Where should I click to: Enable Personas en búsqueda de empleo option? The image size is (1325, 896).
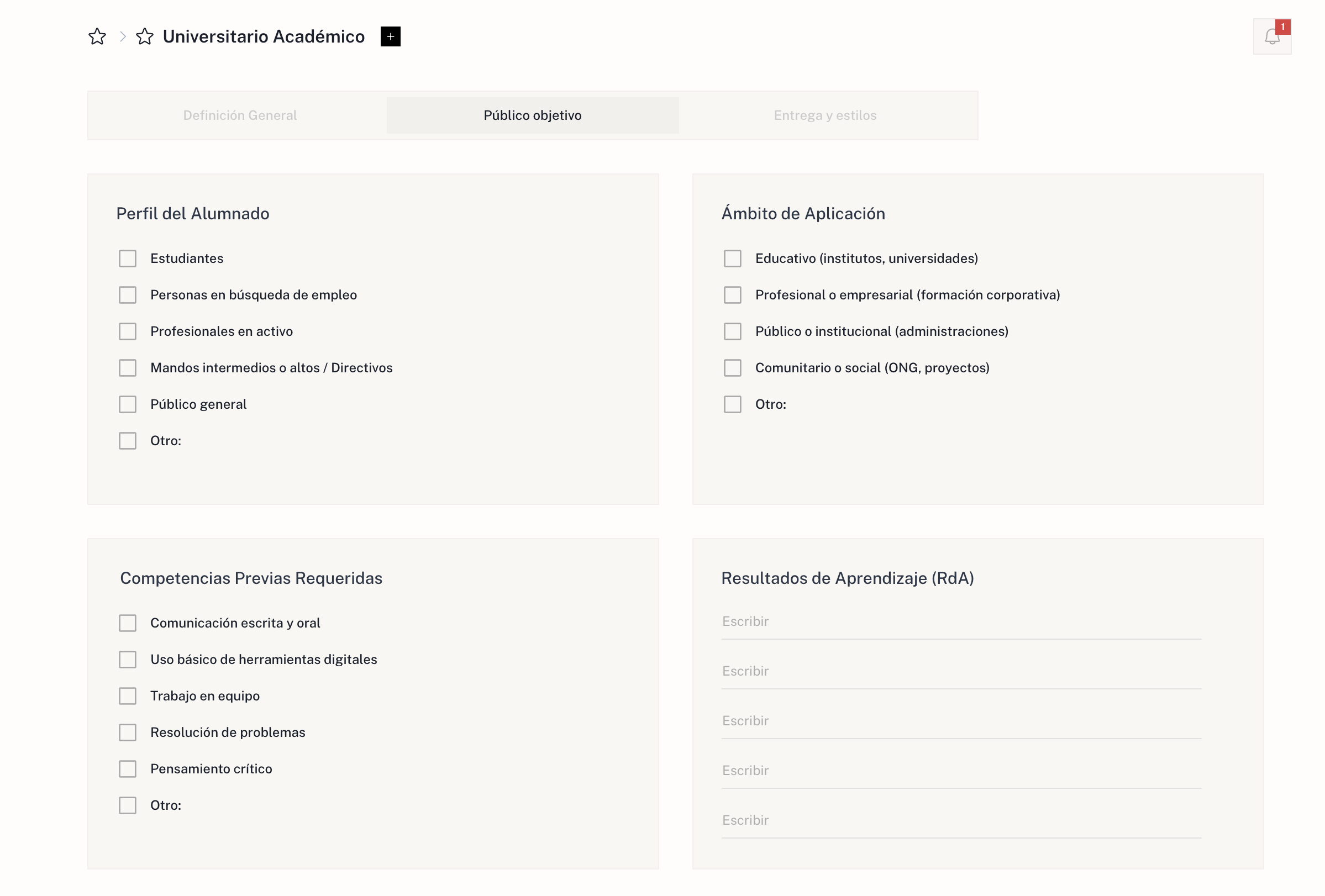128,294
